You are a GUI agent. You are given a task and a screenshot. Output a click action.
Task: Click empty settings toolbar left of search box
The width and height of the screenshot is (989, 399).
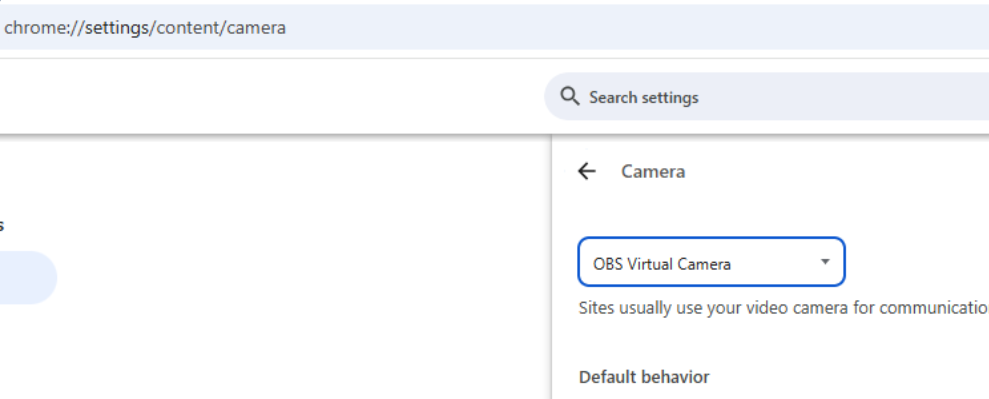click(271, 96)
